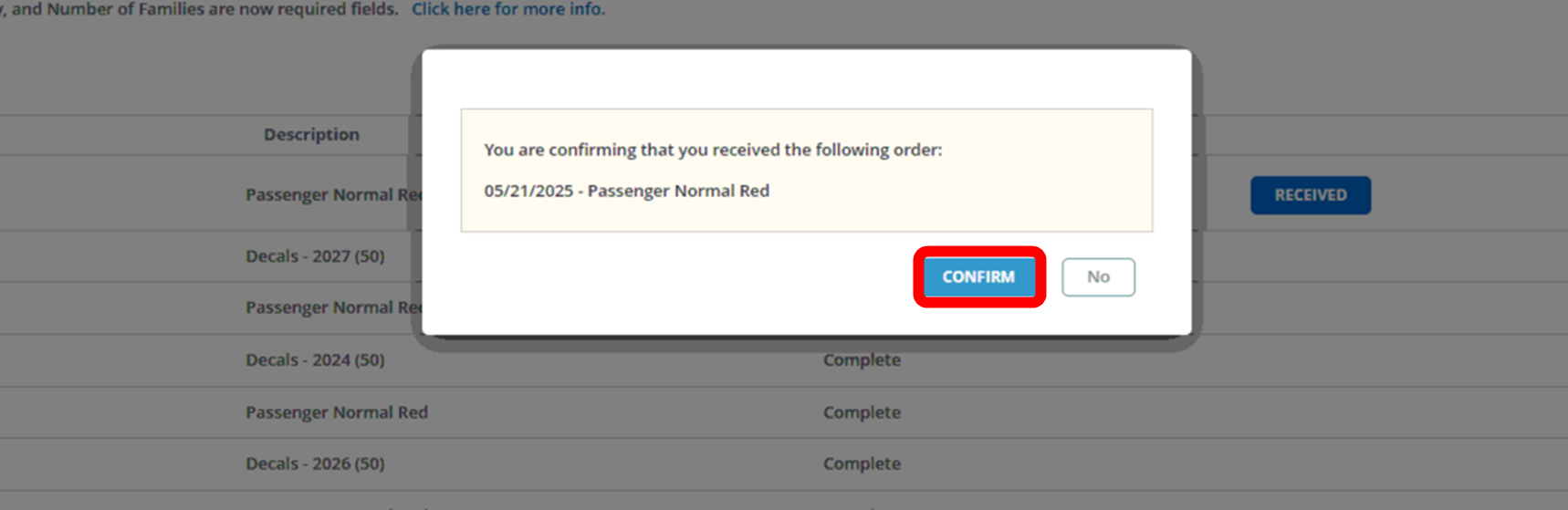Click Complete status beside Passenger Normal Red
The width and height of the screenshot is (1568, 510).
tap(862, 412)
